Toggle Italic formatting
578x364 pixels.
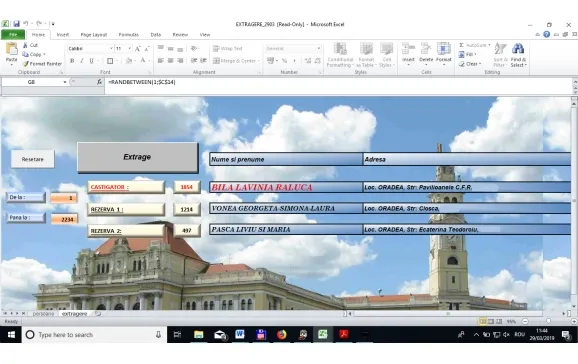pos(81,60)
